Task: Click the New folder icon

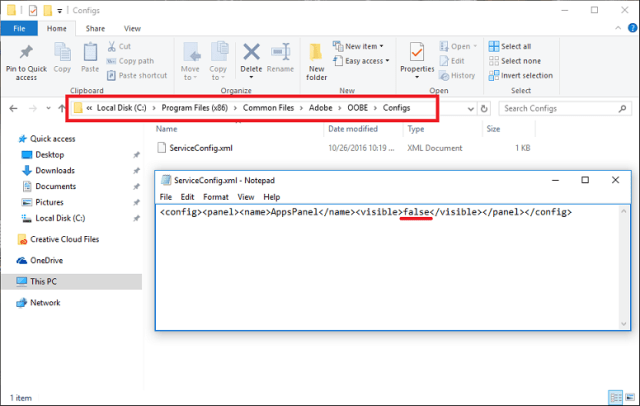Action: (316, 53)
